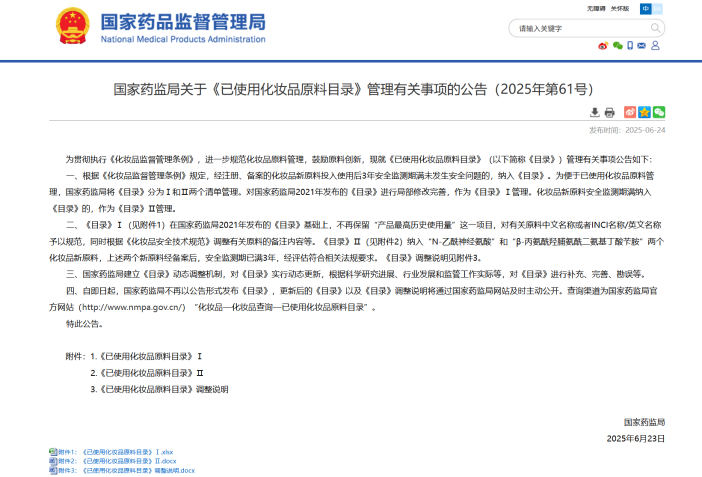Open the header WeChat icon
Screen dimensions: 702x477
coord(617,46)
